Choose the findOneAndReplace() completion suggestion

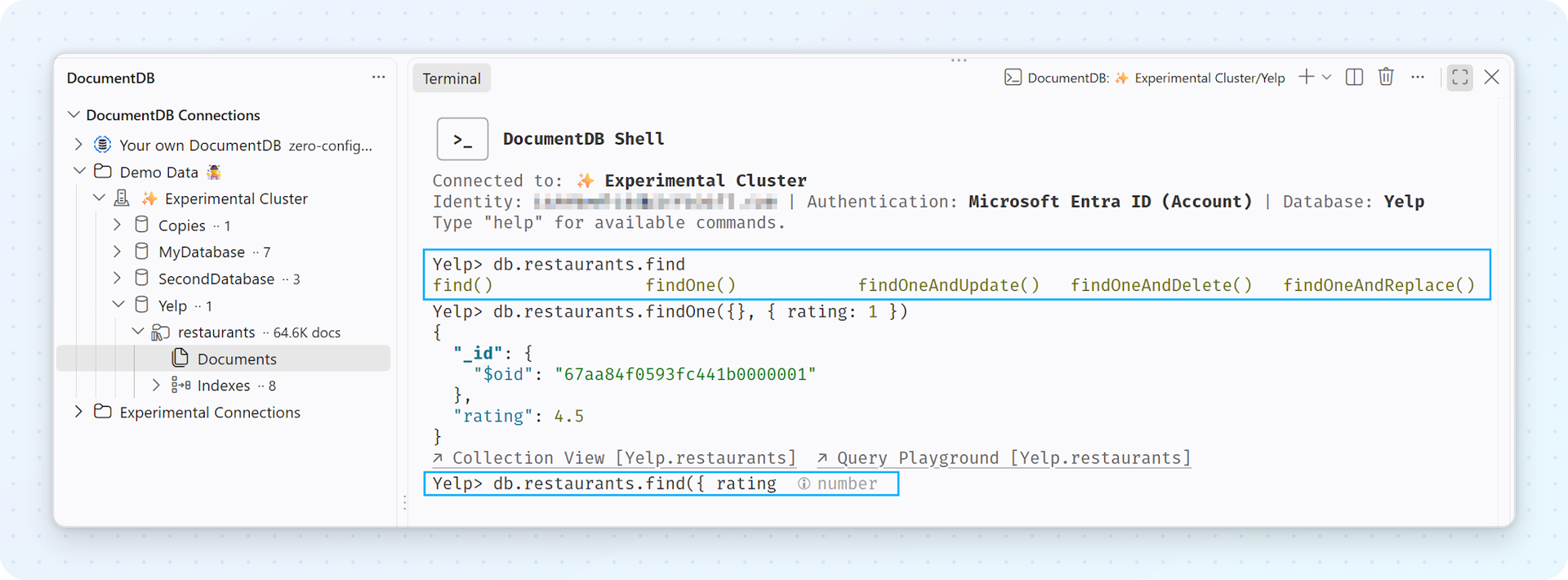coord(1379,285)
